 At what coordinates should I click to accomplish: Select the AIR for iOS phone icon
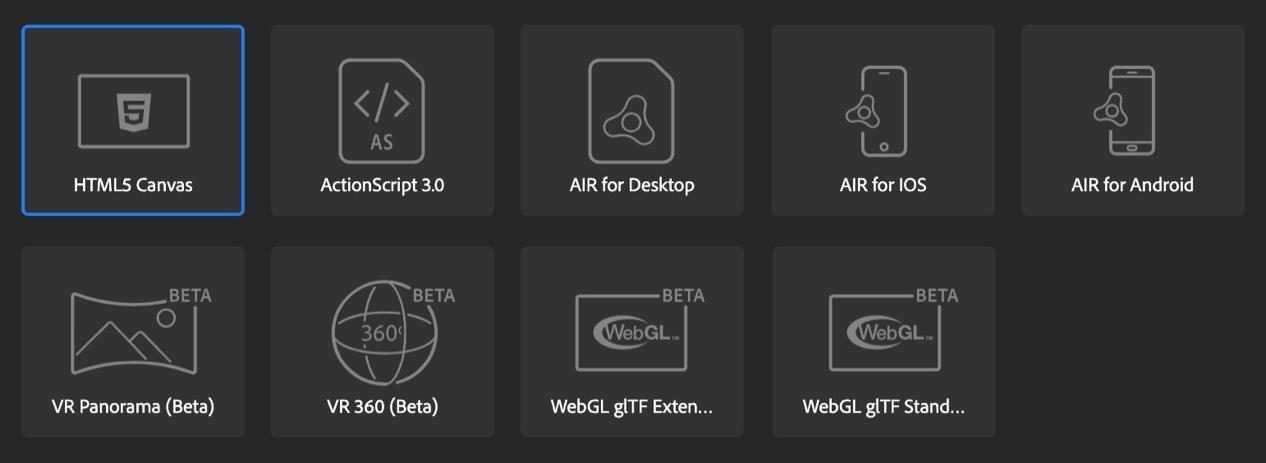coord(877,111)
